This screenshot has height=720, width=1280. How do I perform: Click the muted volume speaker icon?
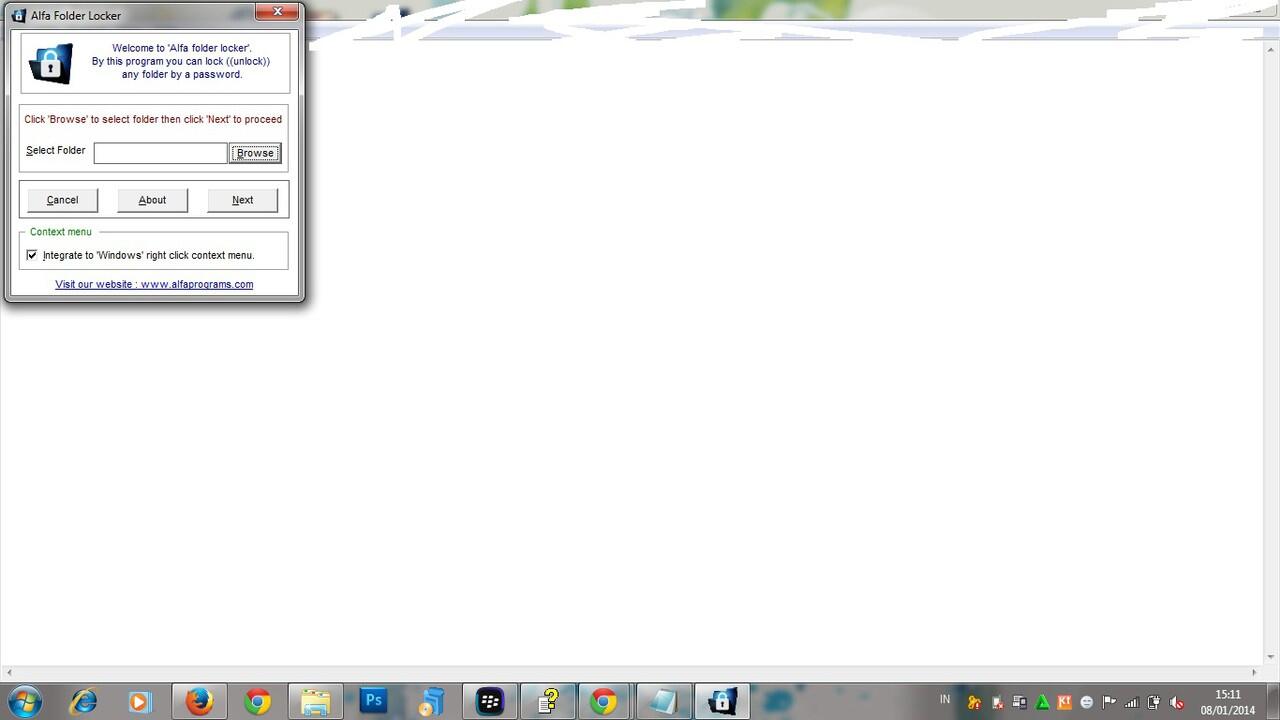pyautogui.click(x=1177, y=702)
